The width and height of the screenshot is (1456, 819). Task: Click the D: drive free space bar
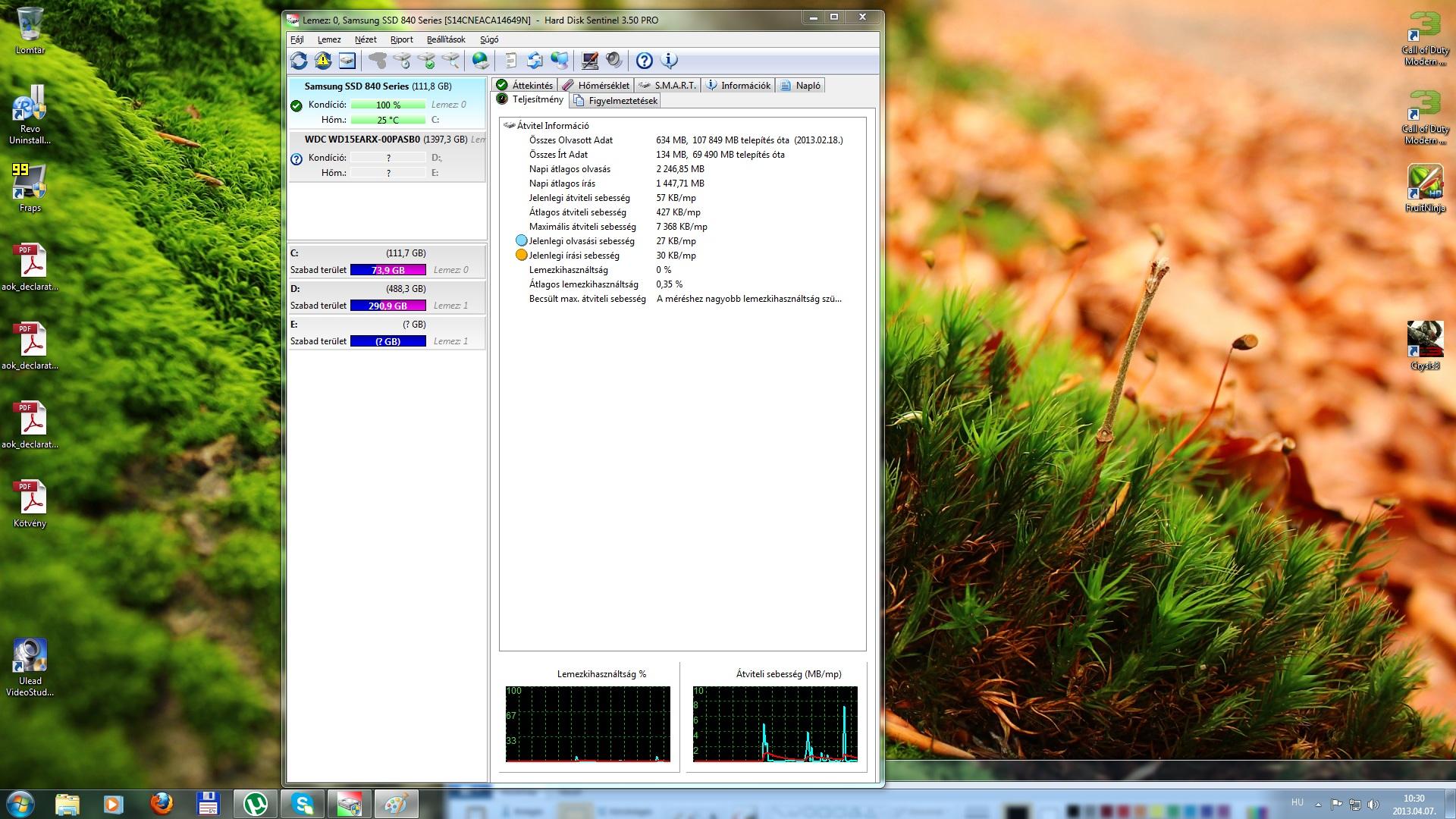point(388,306)
